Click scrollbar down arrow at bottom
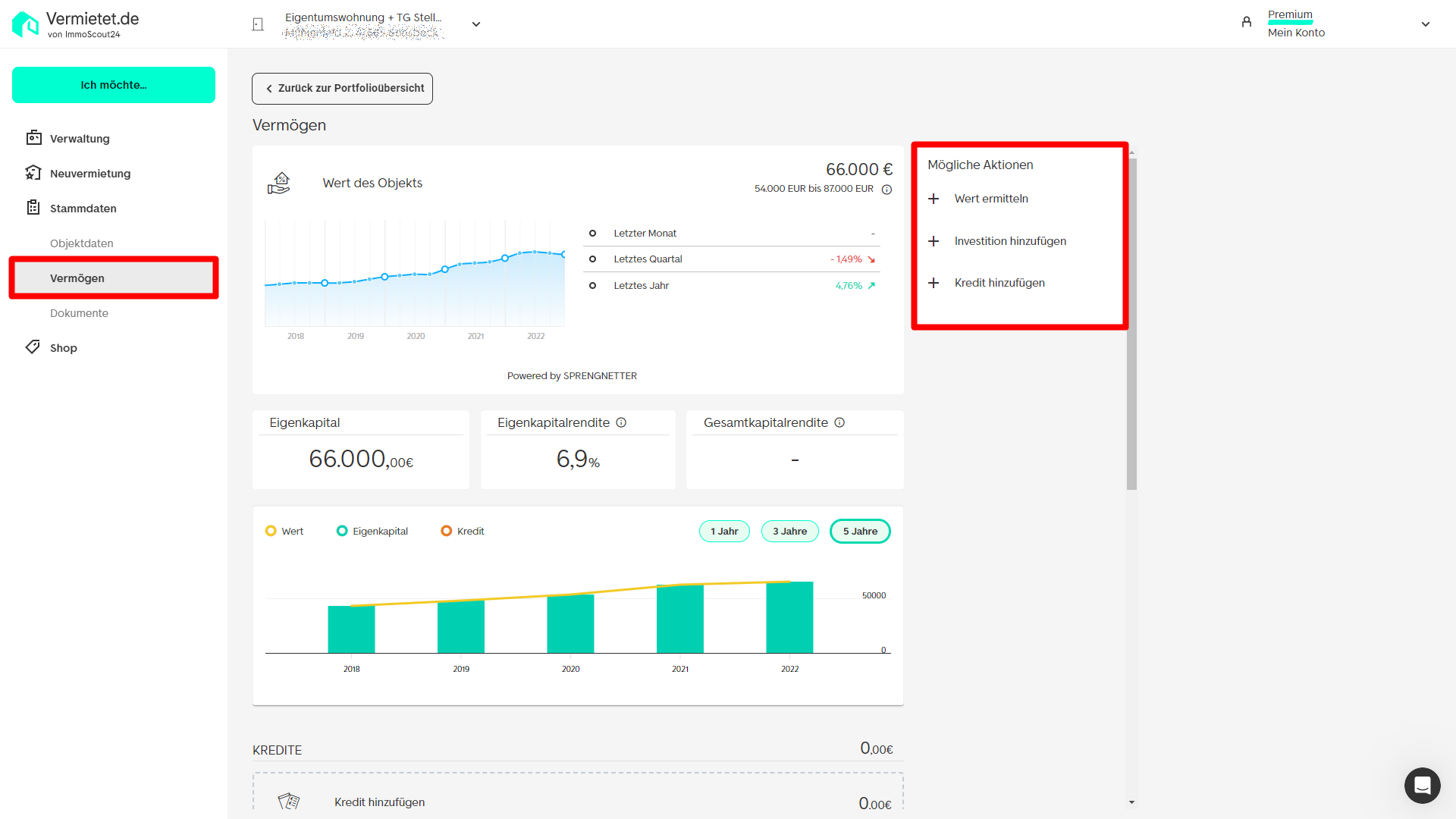The width and height of the screenshot is (1456, 819). (x=1131, y=802)
